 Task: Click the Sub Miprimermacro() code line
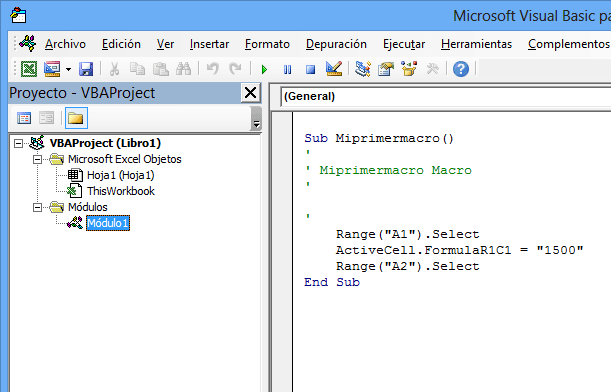click(x=379, y=138)
